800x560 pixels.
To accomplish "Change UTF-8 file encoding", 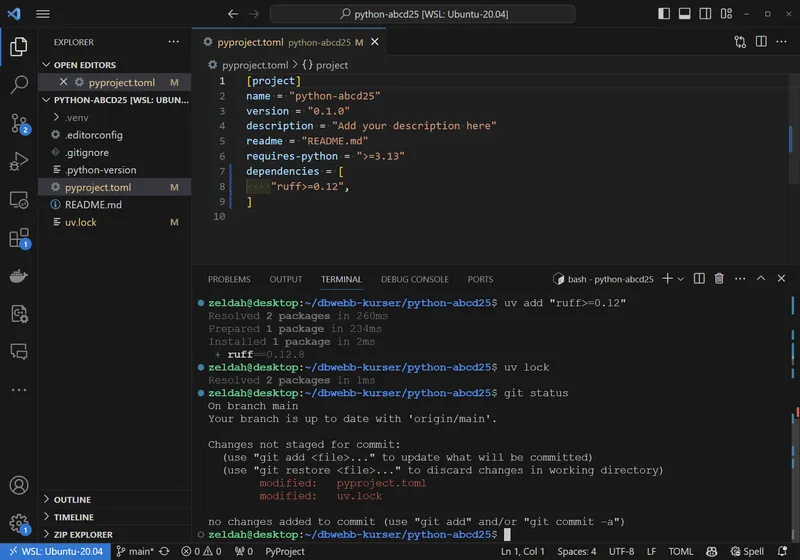I will click(x=621, y=551).
